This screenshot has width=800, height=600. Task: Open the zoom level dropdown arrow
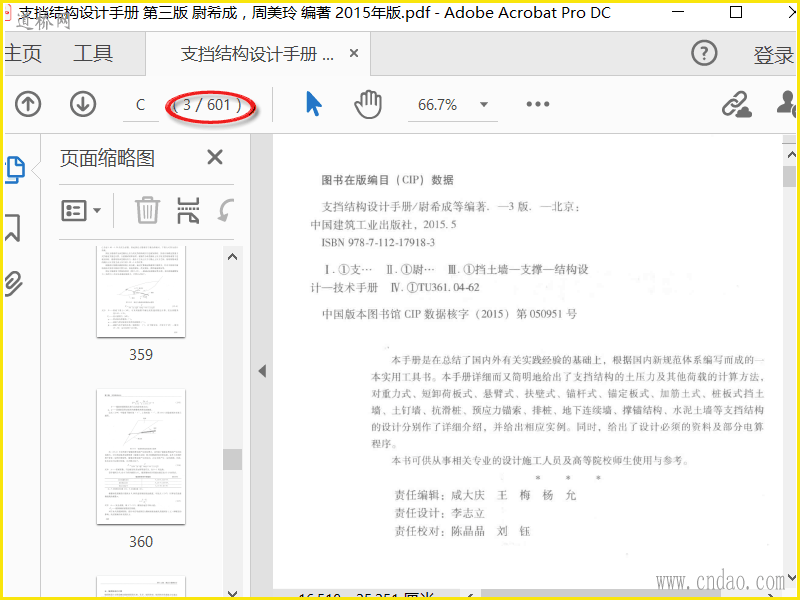pos(484,105)
